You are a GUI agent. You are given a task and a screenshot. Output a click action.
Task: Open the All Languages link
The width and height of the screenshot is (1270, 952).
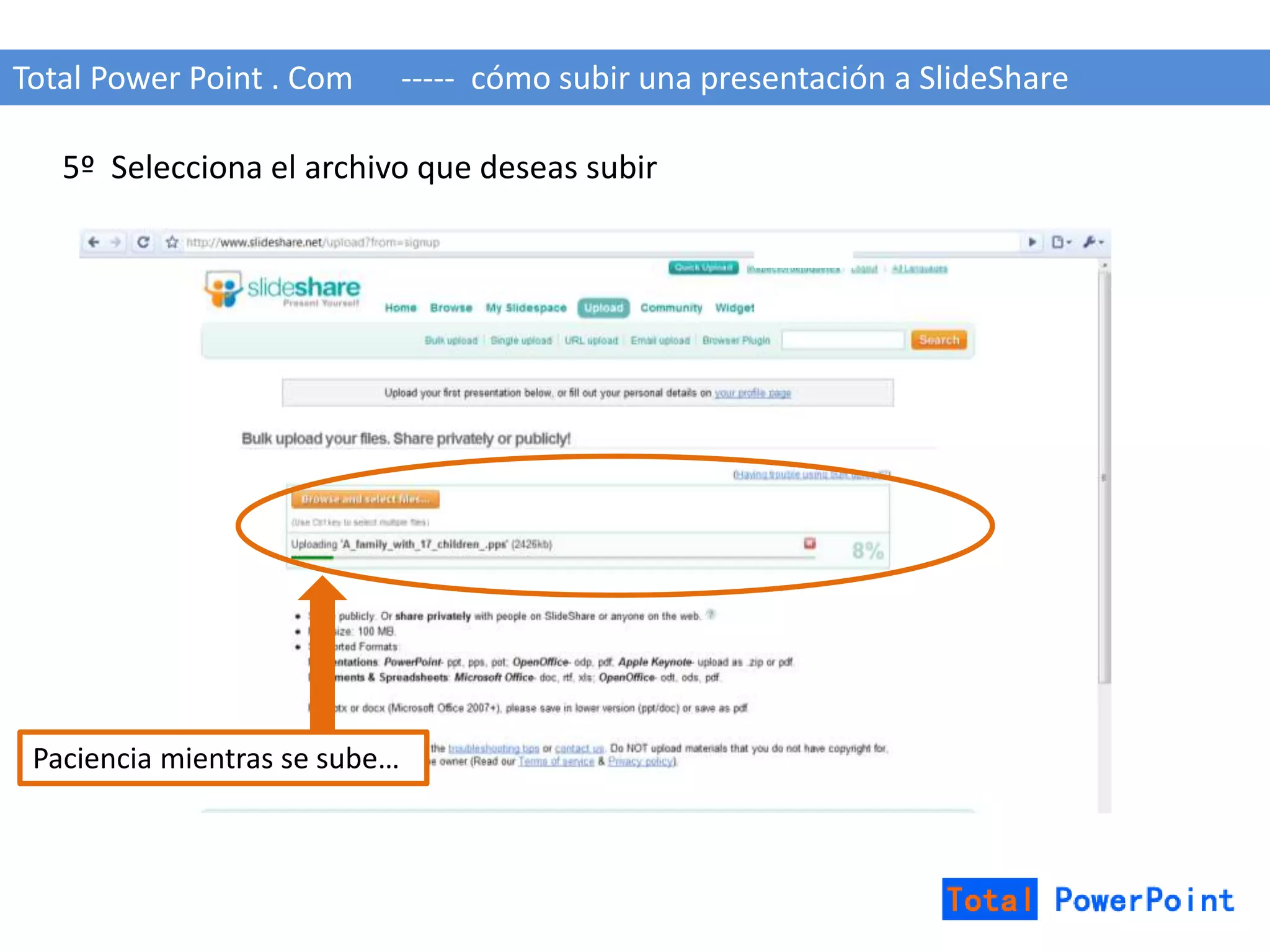pyautogui.click(x=919, y=269)
